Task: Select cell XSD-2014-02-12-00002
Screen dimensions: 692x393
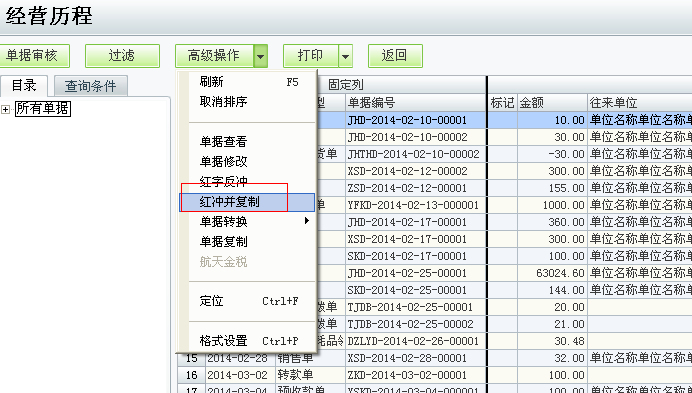Action: (416, 171)
